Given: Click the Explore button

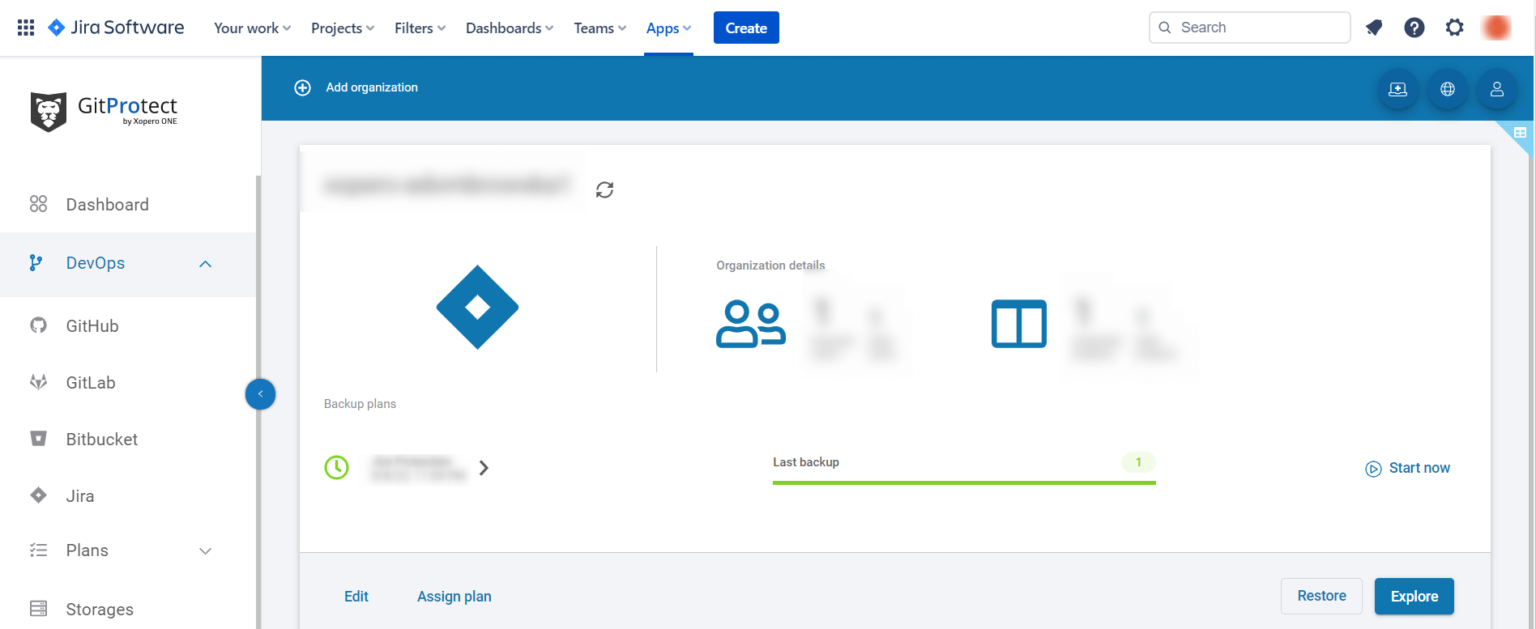Looking at the screenshot, I should 1413,596.
